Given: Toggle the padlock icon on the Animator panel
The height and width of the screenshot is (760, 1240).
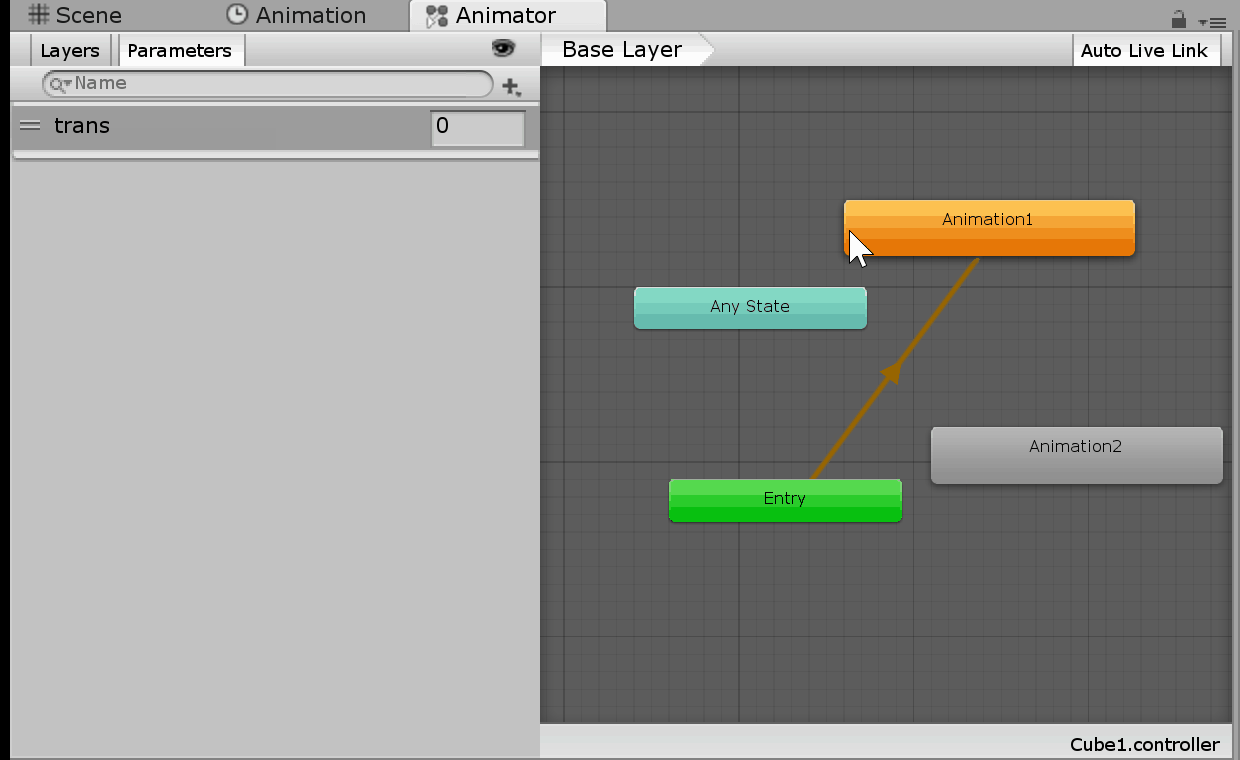Looking at the screenshot, I should click(x=1178, y=19).
